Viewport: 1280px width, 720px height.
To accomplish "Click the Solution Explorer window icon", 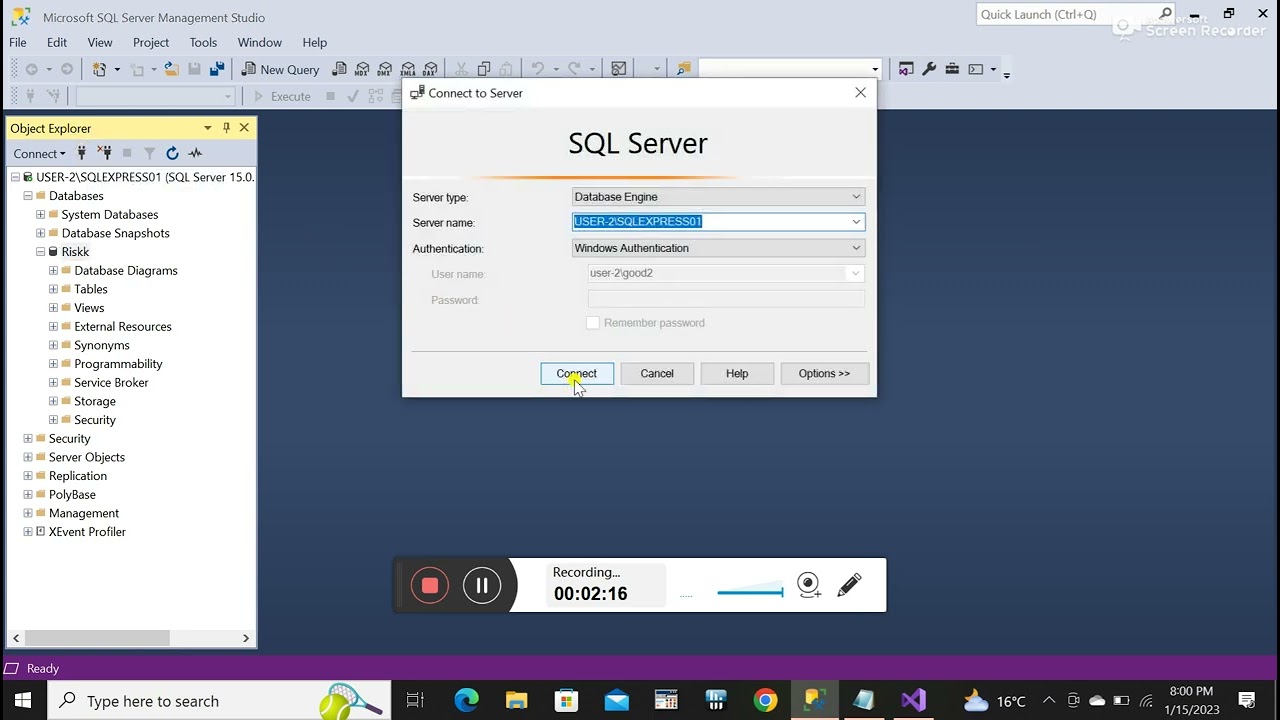I will [x=906, y=69].
